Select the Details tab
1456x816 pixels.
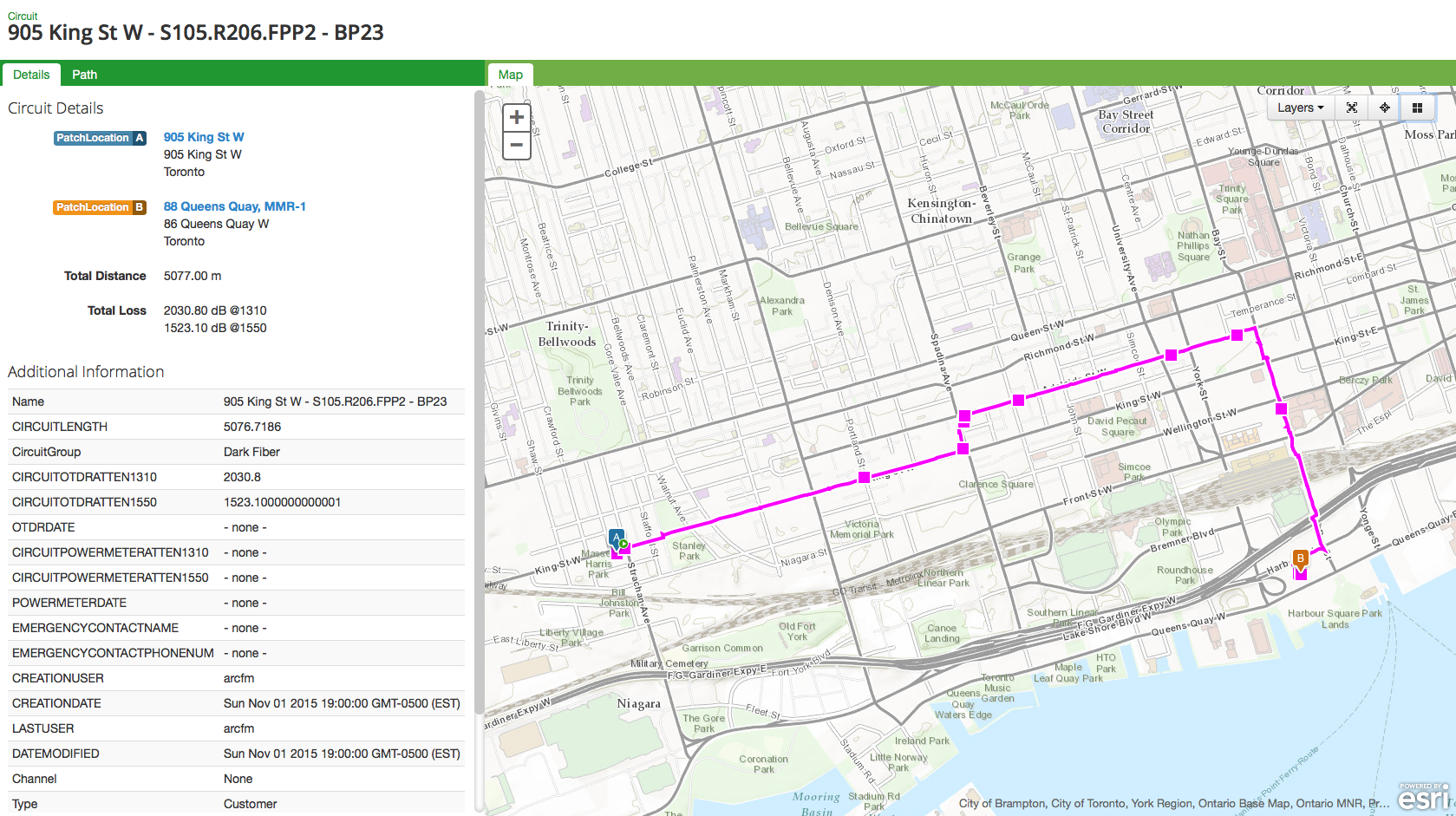[x=31, y=75]
